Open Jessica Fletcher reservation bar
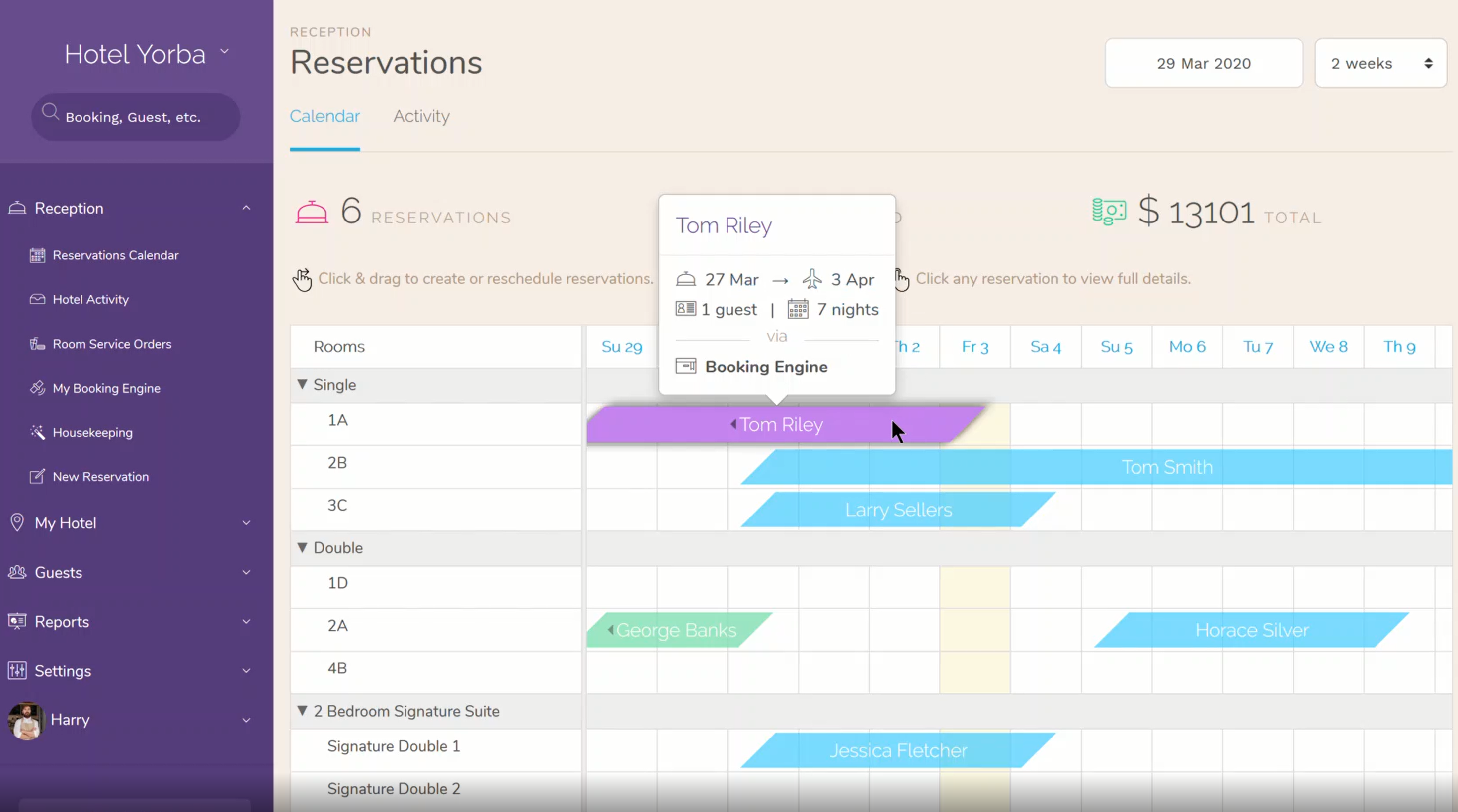 (898, 750)
